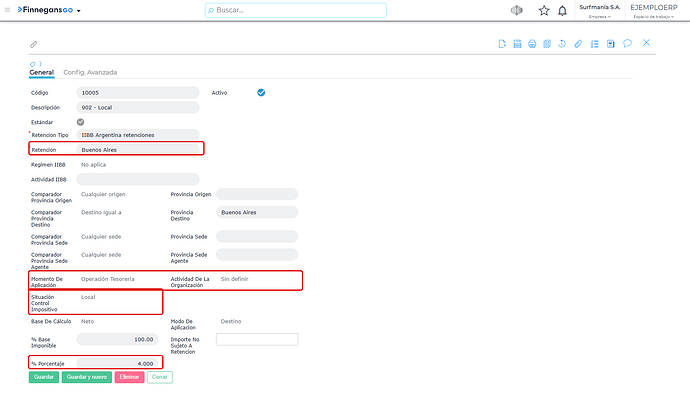690x402 pixels.
Task: Open Regimen IIBB No aplica dropdown
Action: [94, 165]
